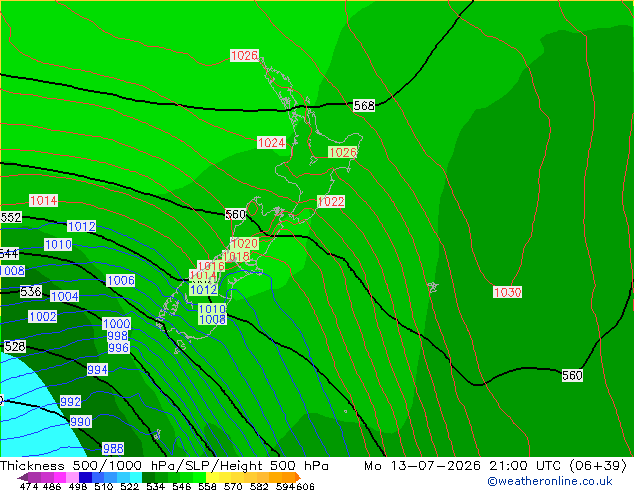Click the 528 height label
This screenshot has height=490, width=634.
point(15,346)
